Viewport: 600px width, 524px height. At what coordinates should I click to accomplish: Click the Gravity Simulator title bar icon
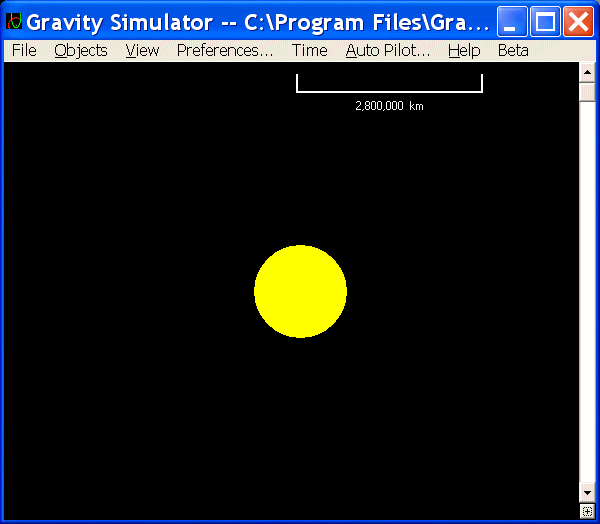[14, 21]
